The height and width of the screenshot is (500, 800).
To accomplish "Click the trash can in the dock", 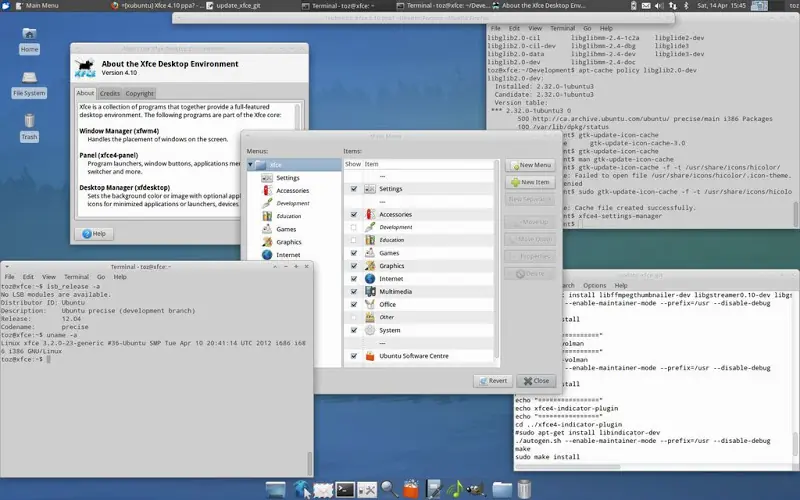I will click(x=524, y=489).
